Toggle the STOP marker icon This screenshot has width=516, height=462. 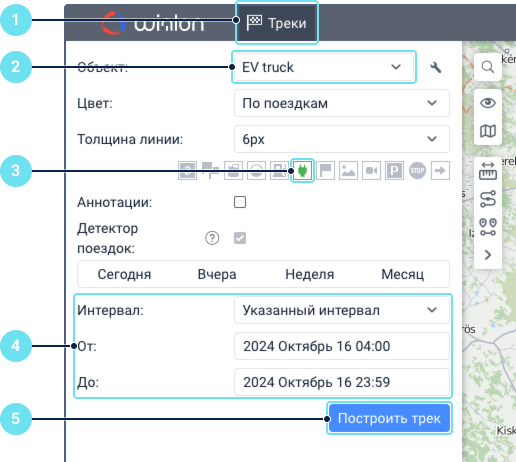417,171
